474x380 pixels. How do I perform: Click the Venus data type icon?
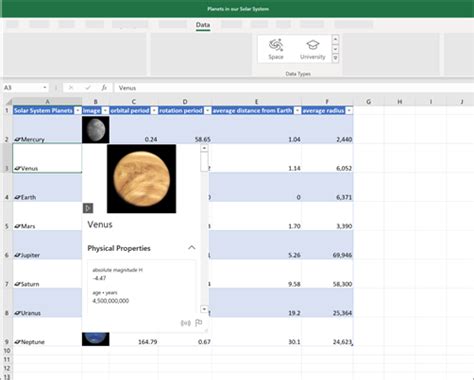(17, 168)
